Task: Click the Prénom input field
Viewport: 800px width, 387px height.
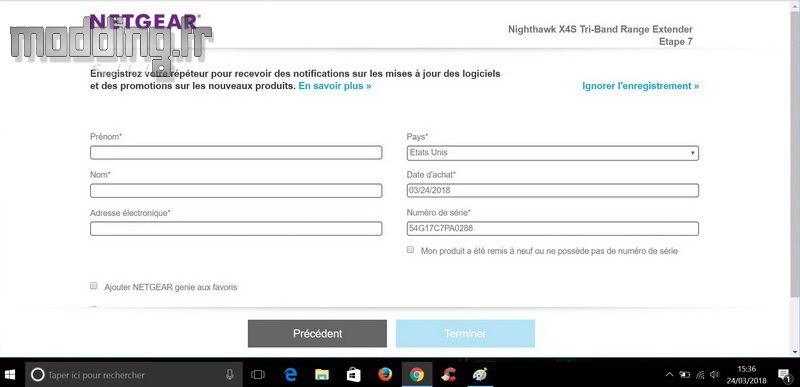Action: [236, 152]
